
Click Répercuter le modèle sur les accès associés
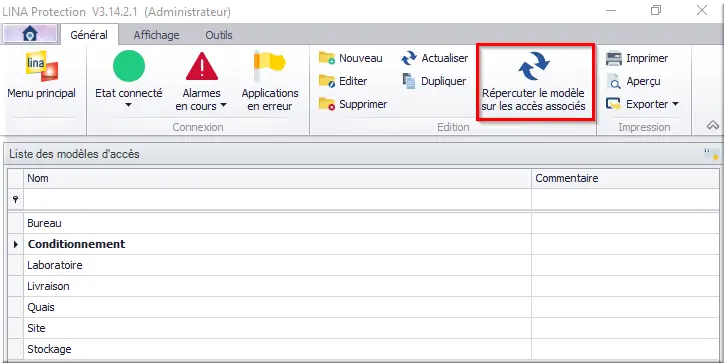tap(533, 82)
